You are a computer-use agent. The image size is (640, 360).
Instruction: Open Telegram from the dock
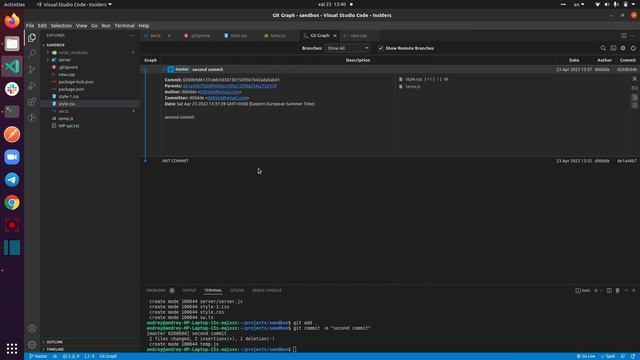(x=12, y=180)
